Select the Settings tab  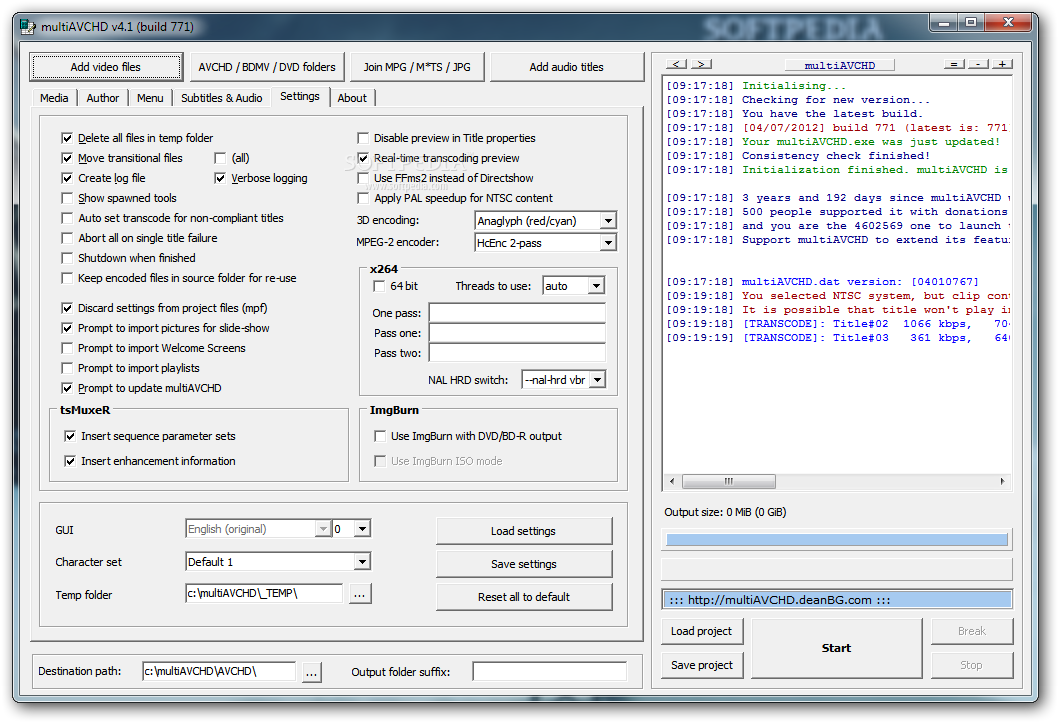[300, 97]
